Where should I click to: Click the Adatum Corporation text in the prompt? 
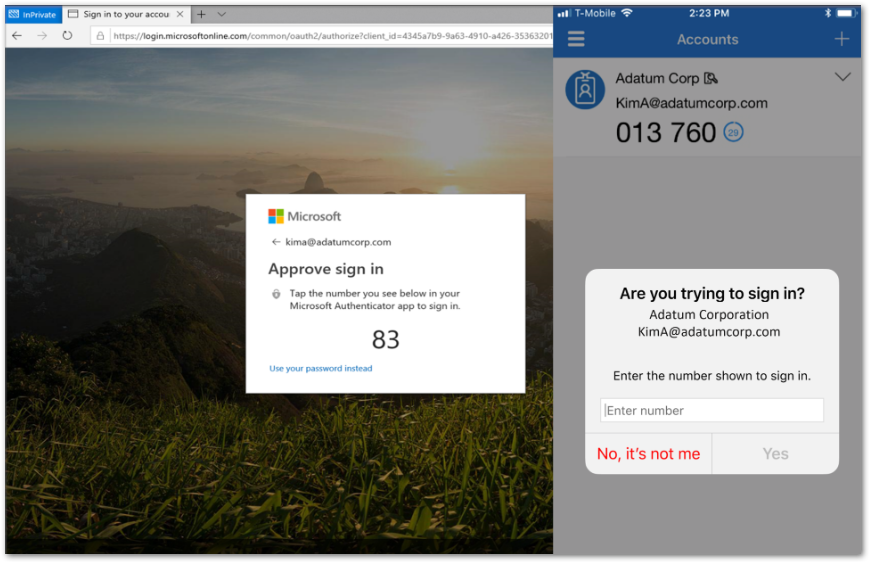click(709, 315)
